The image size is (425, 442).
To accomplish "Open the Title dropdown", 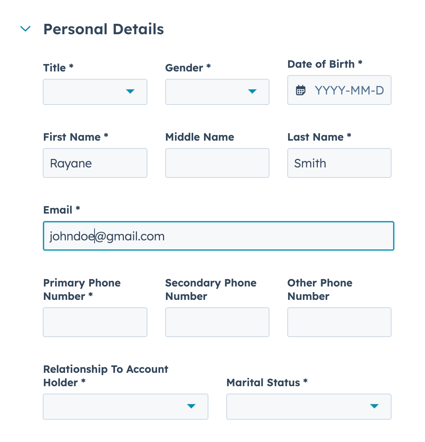I will click(95, 92).
